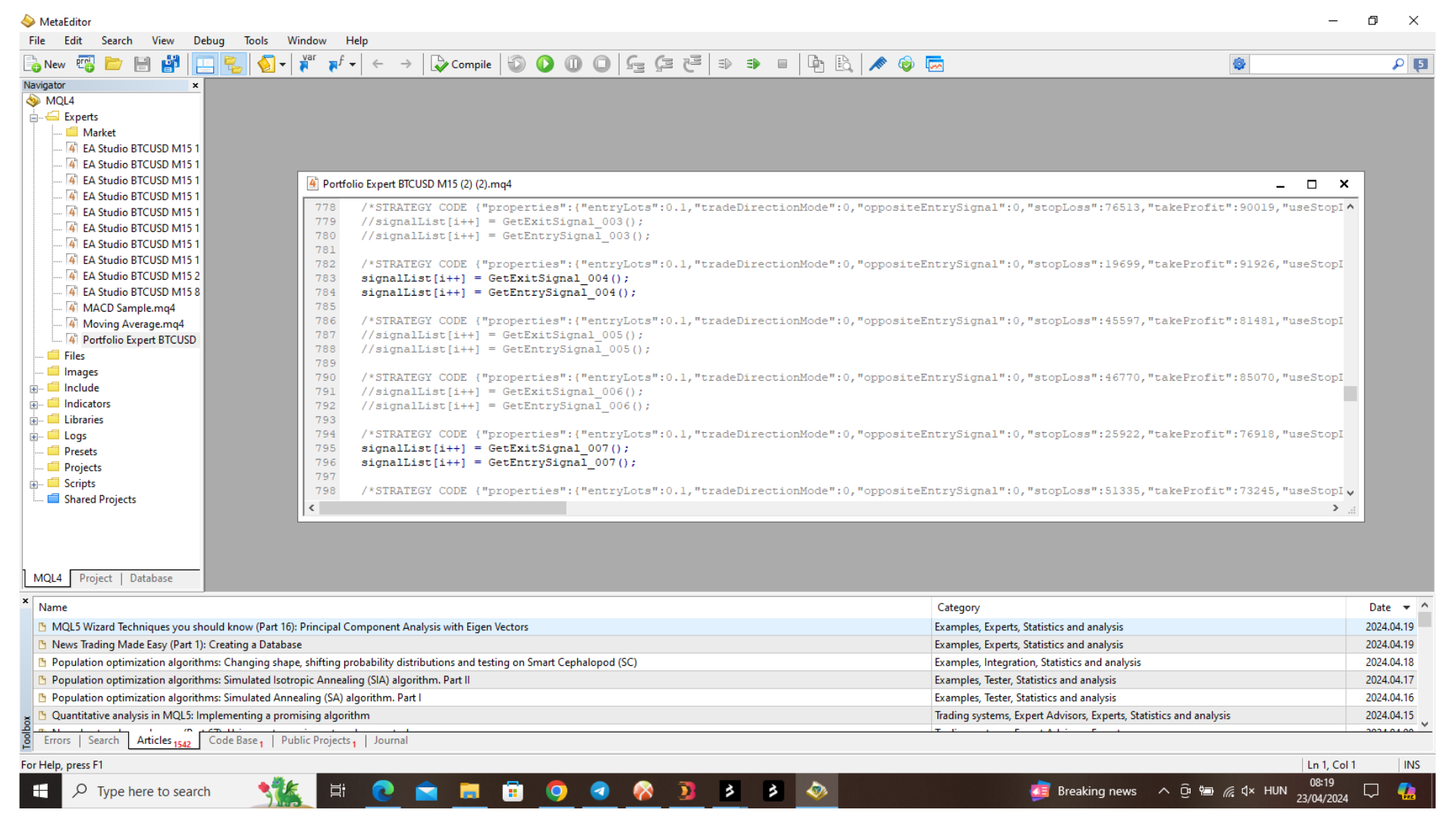Expand the Indicators folder
1456x819 pixels.
point(33,404)
